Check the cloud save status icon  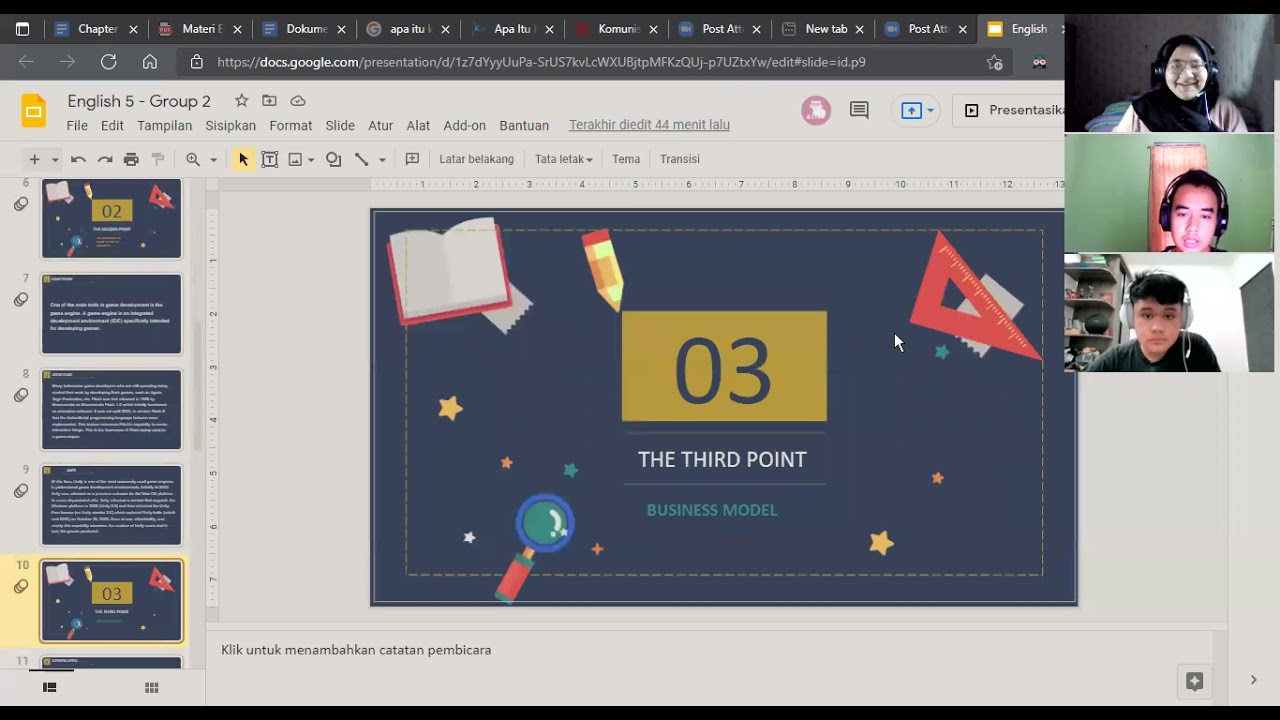pos(298,101)
